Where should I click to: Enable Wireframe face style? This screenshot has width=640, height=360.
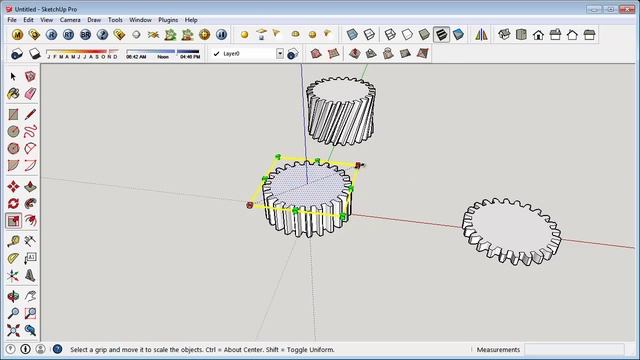[390, 35]
